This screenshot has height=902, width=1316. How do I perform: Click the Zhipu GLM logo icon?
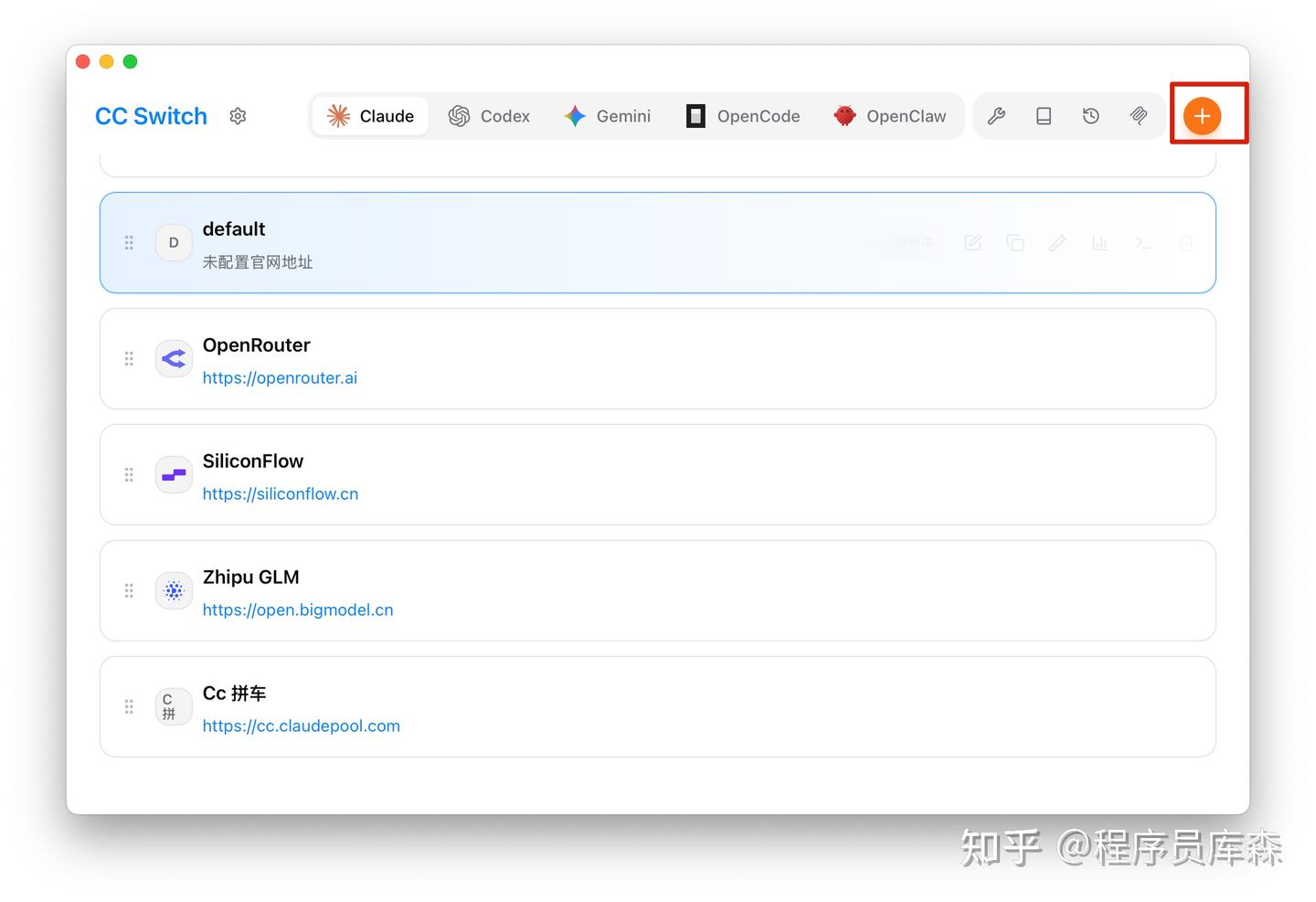point(174,591)
